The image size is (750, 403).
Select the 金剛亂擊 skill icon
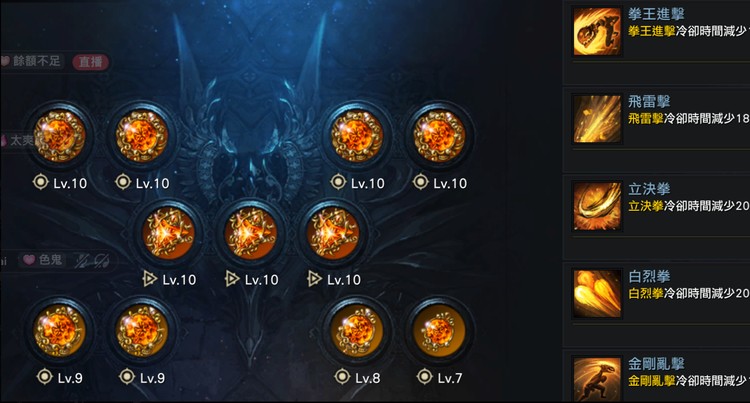tap(596, 380)
